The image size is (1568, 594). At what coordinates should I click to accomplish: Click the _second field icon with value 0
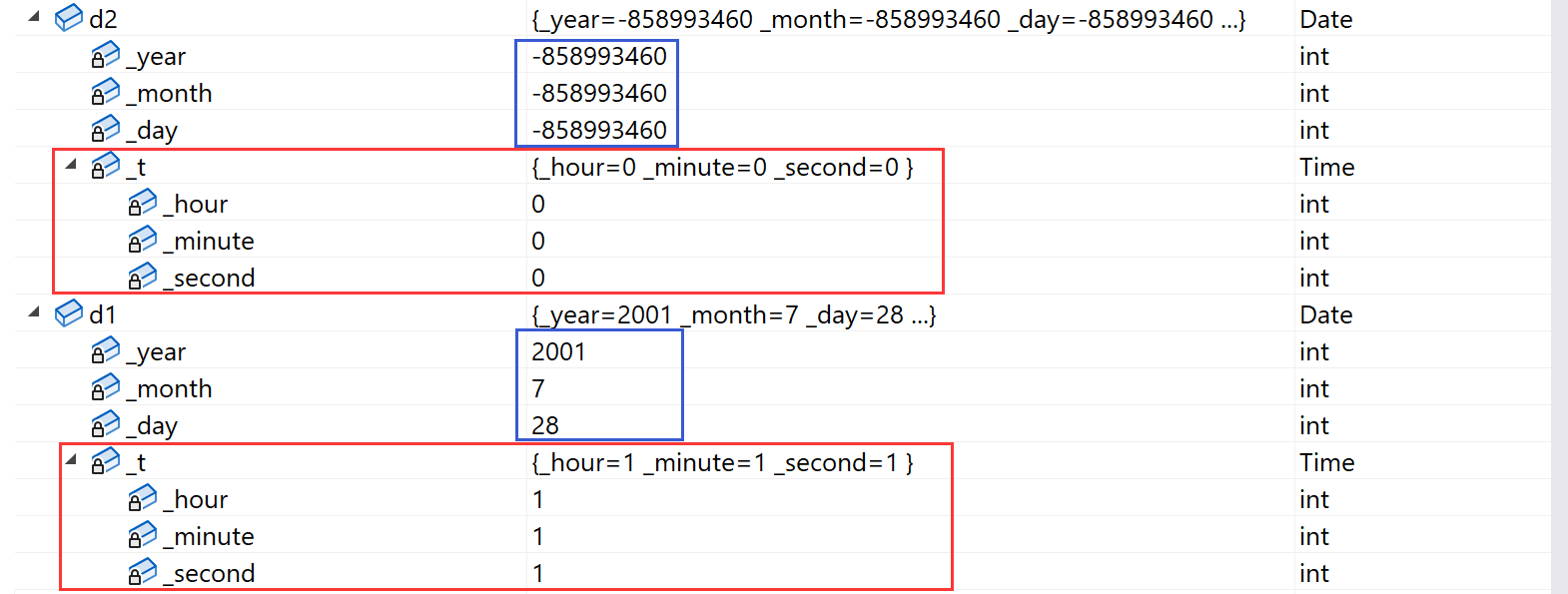tap(142, 277)
